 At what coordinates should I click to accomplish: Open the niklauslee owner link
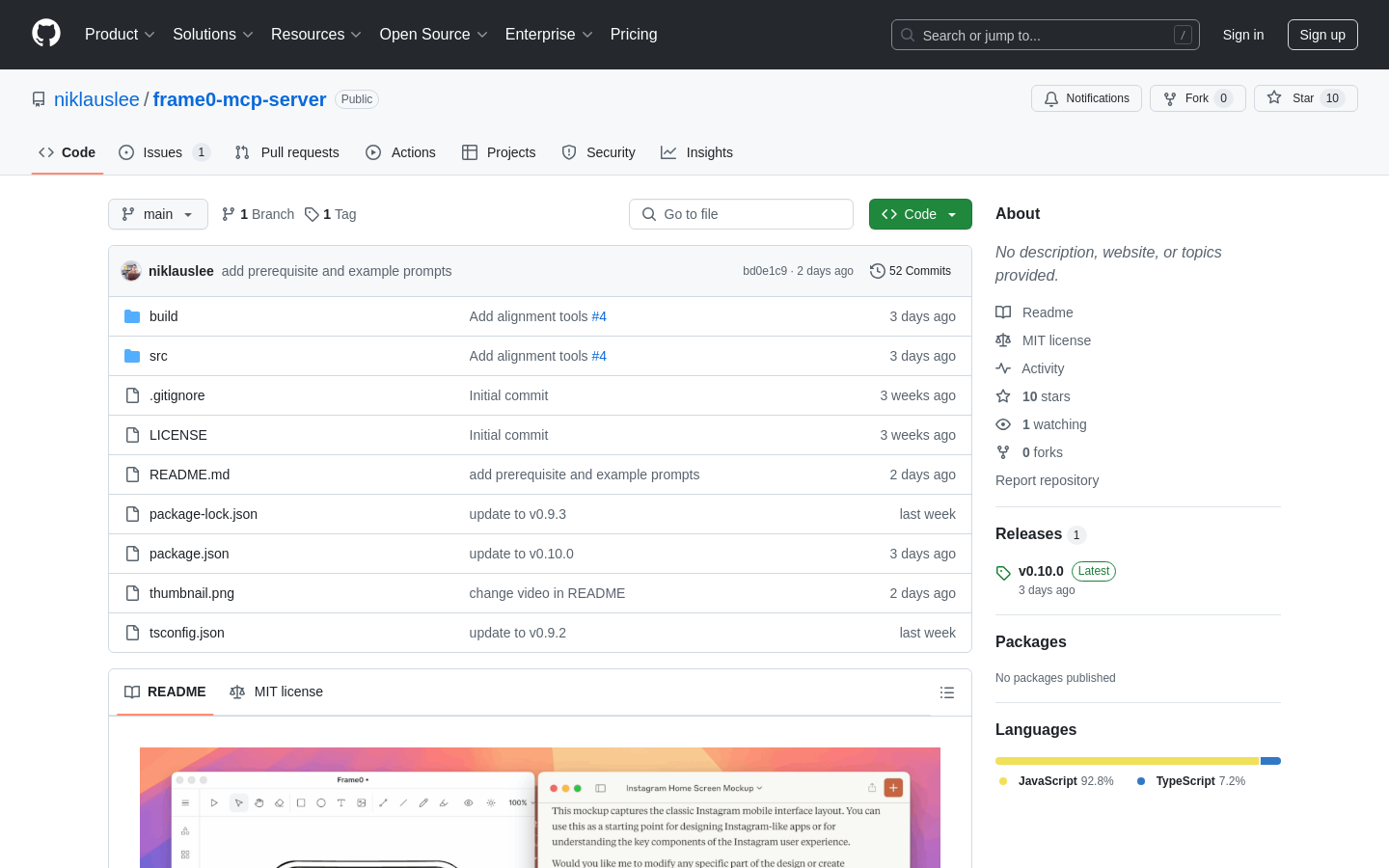[x=96, y=99]
